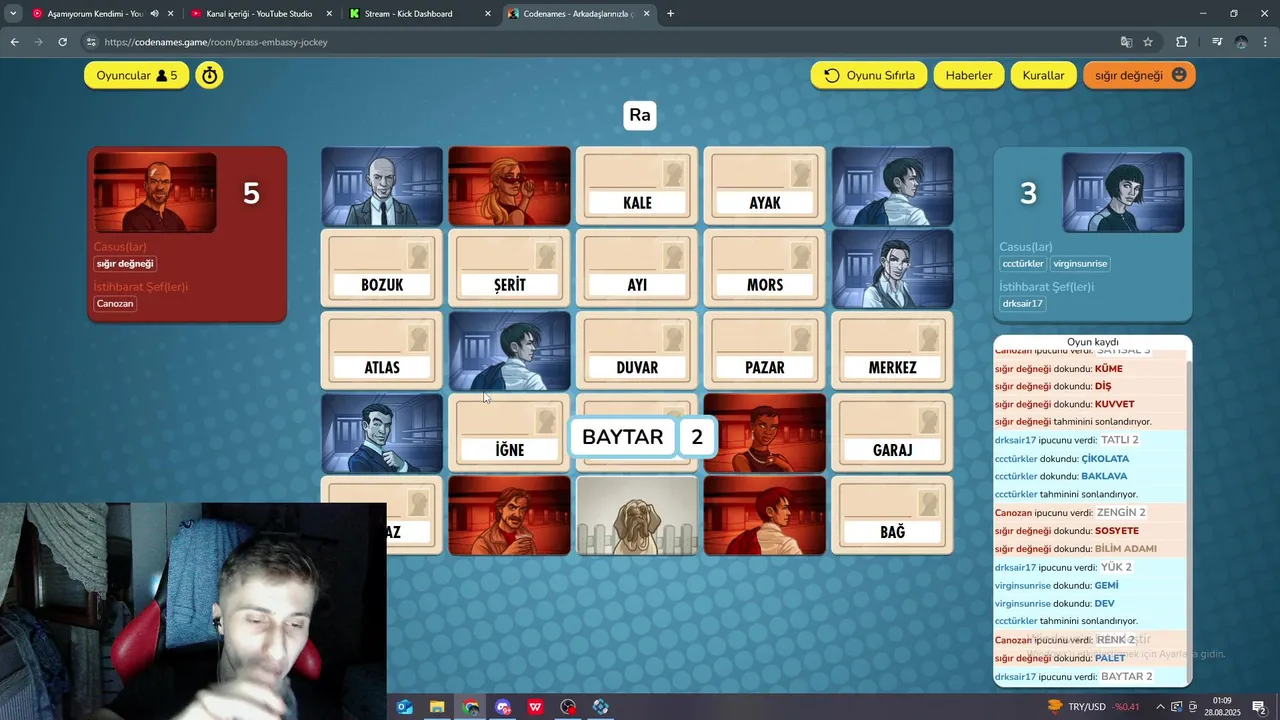Open the TRY/USD currency widget
This screenshot has width=1280, height=720.
[x=1093, y=707]
